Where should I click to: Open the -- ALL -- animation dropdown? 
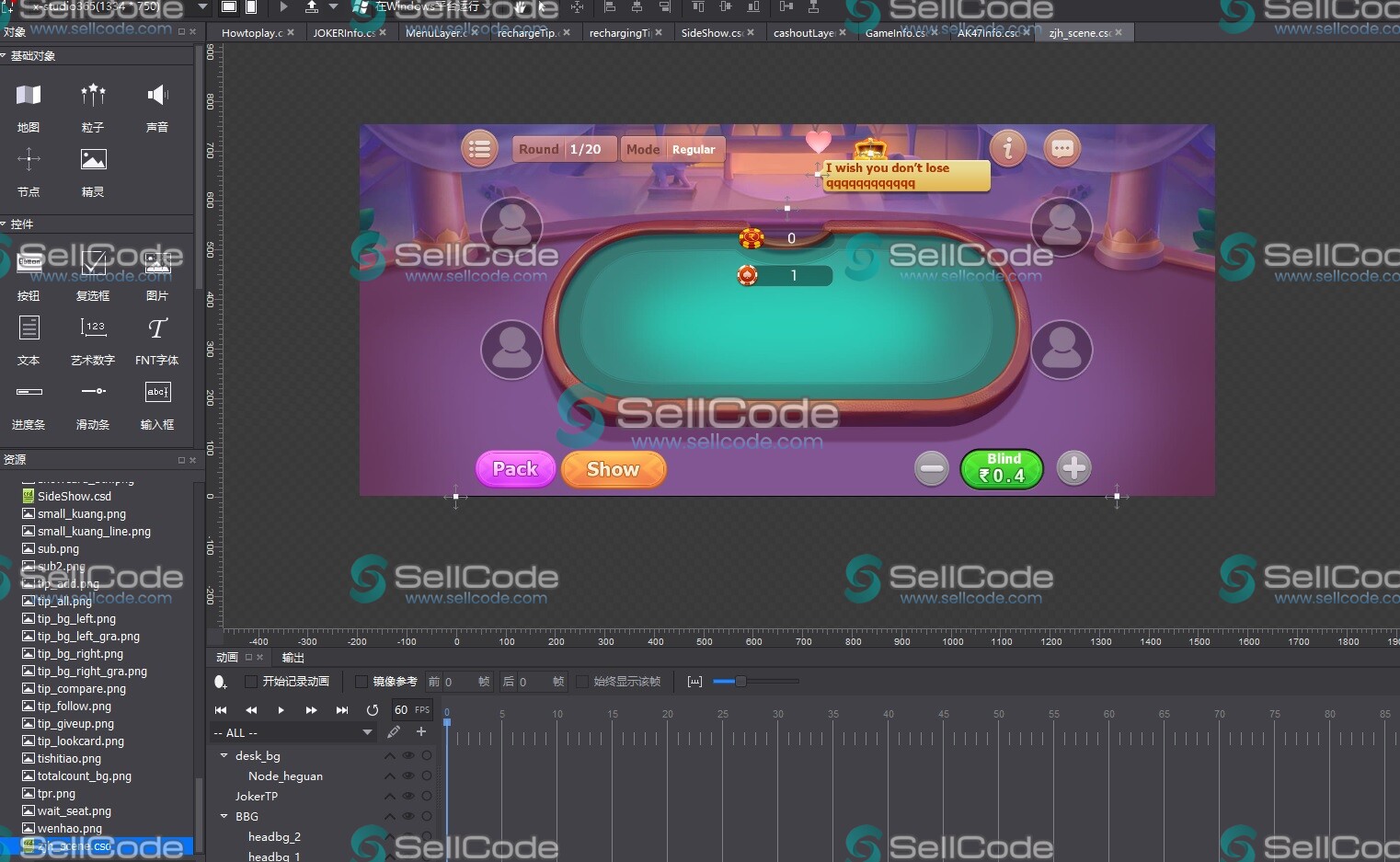(293, 733)
